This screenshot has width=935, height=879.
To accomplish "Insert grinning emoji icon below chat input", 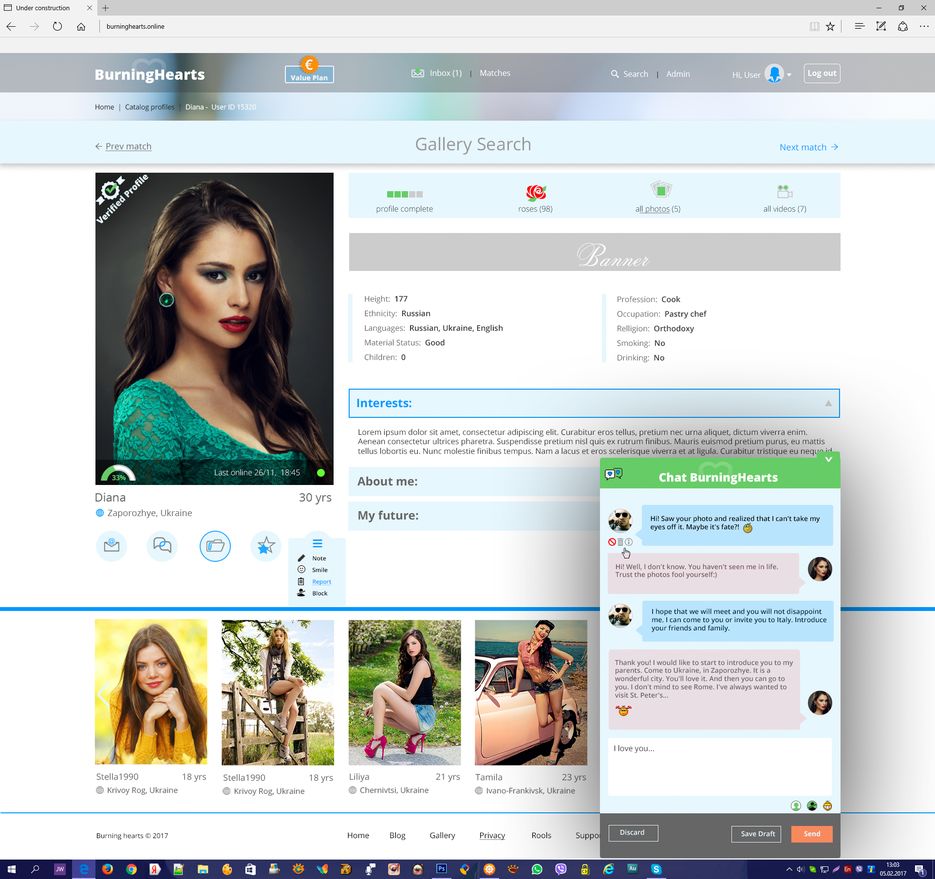I will click(x=828, y=806).
